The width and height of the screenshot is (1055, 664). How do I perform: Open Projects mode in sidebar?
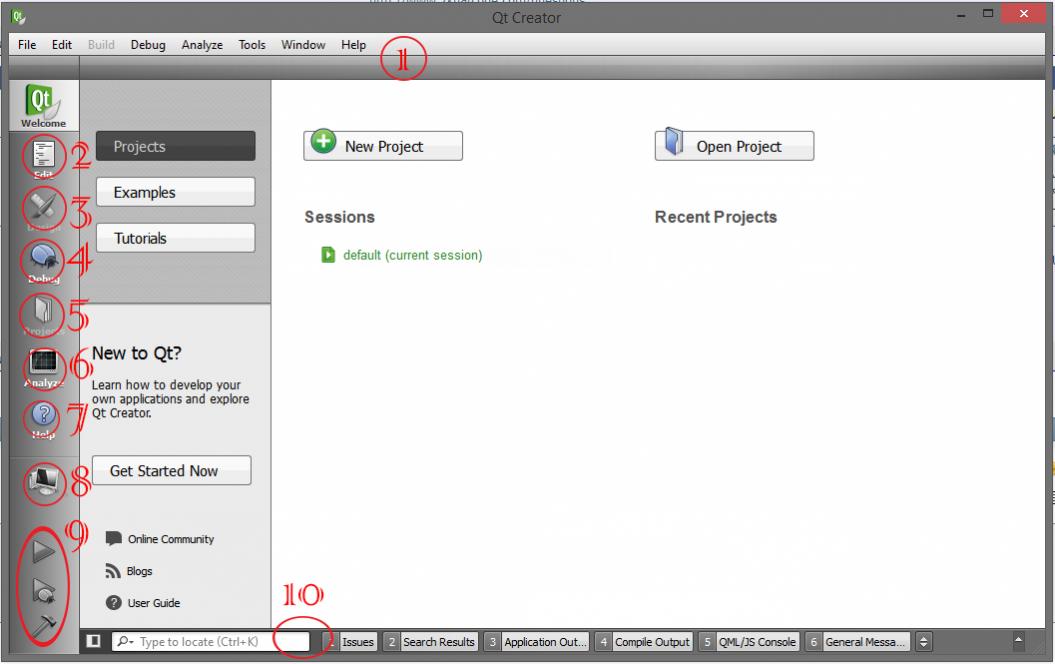click(44, 313)
